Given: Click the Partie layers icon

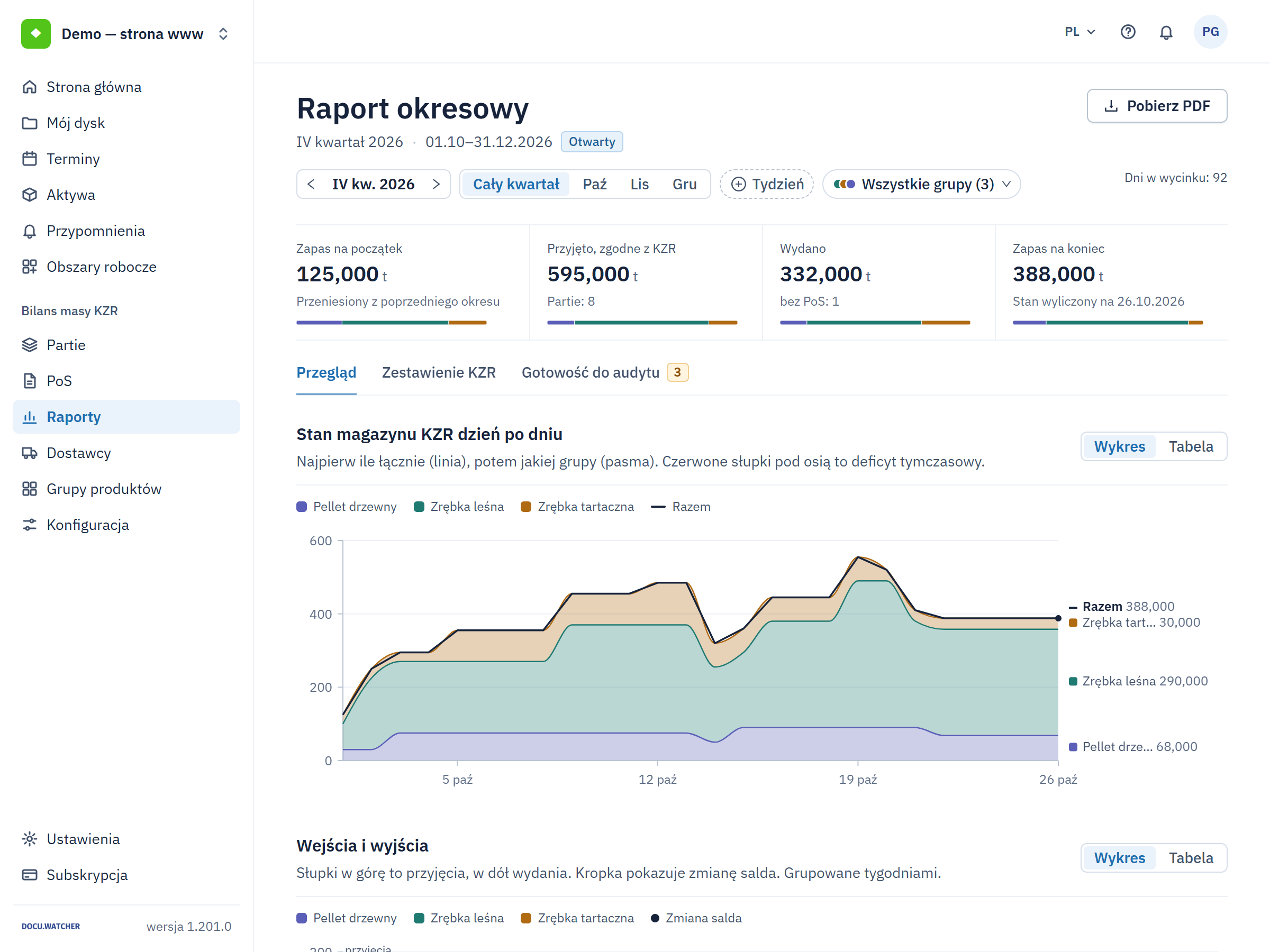Looking at the screenshot, I should coord(30,345).
